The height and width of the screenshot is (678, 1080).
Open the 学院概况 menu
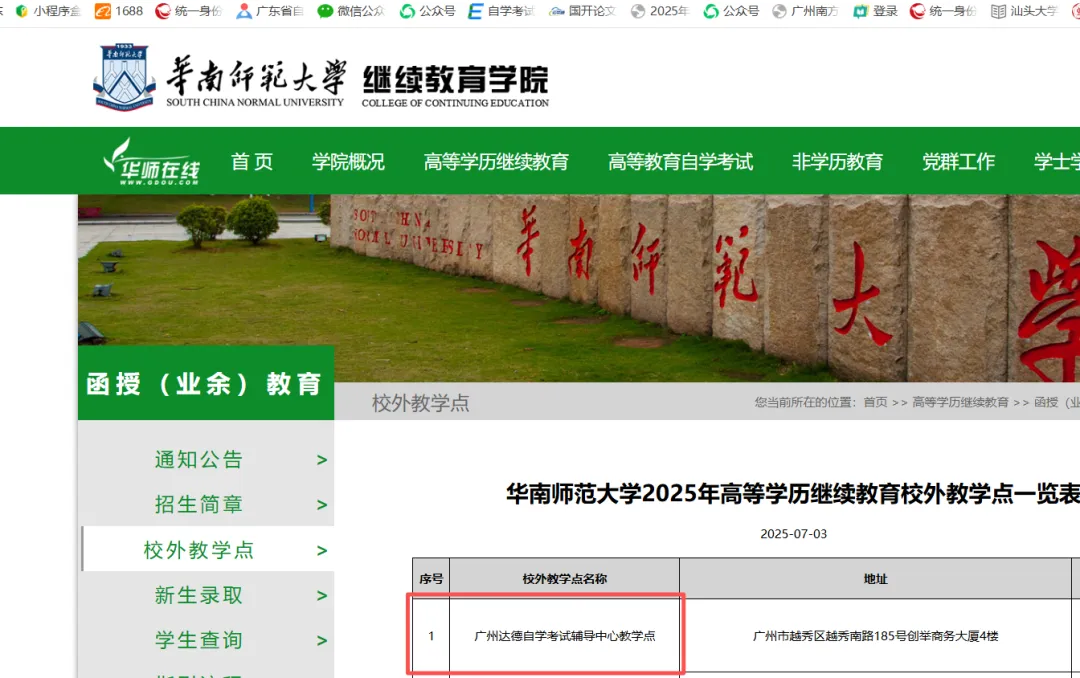coord(348,162)
